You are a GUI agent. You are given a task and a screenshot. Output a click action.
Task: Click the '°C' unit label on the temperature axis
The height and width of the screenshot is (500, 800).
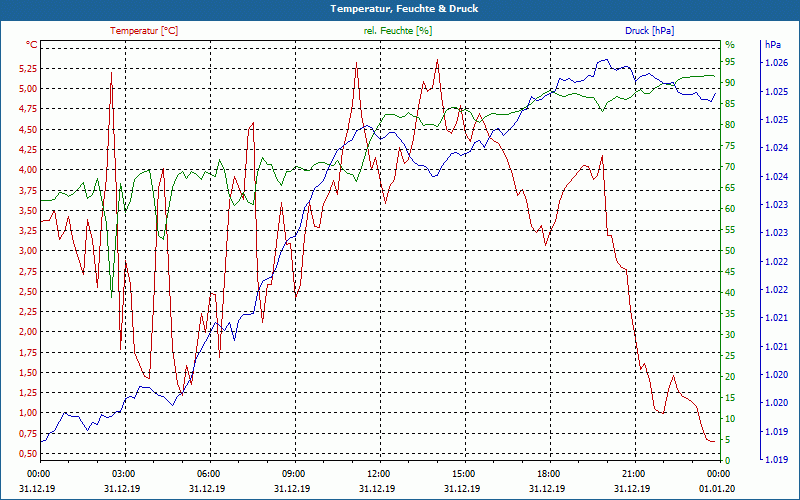(32, 45)
